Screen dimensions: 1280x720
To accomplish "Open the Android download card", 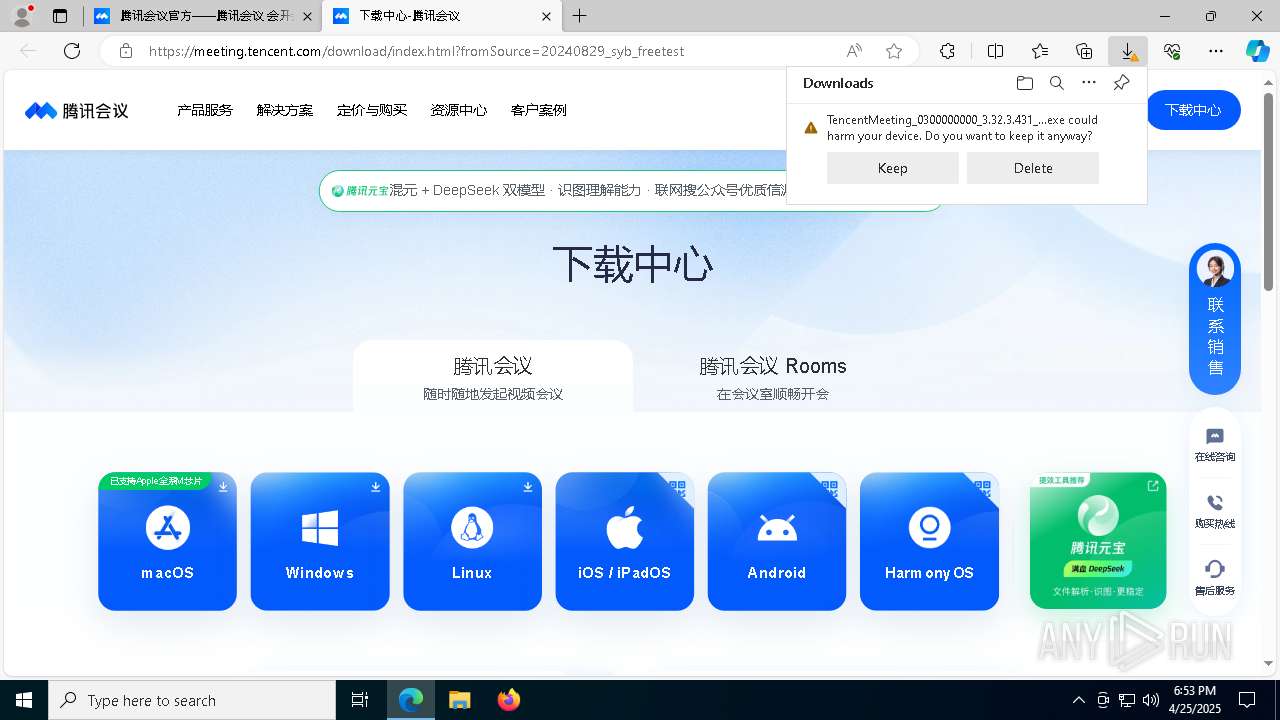I will 776,541.
